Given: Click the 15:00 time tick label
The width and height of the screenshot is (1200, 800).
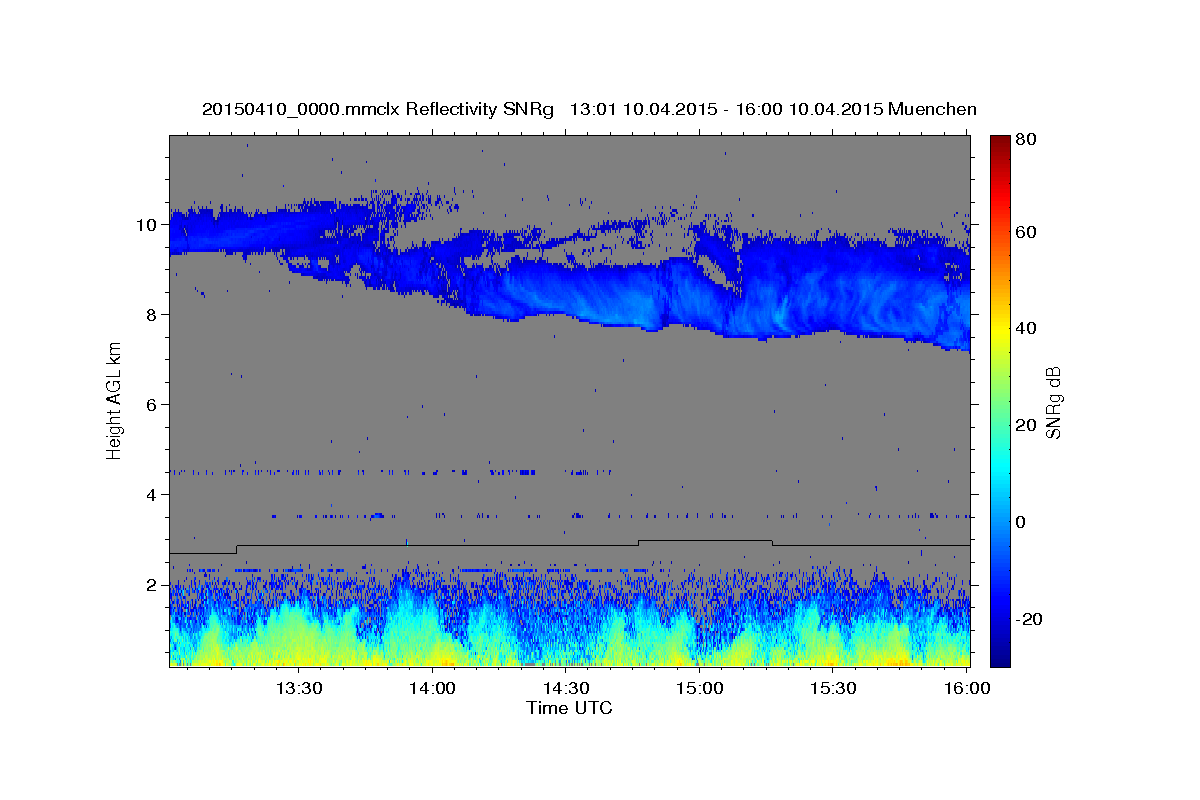Looking at the screenshot, I should click(x=699, y=688).
